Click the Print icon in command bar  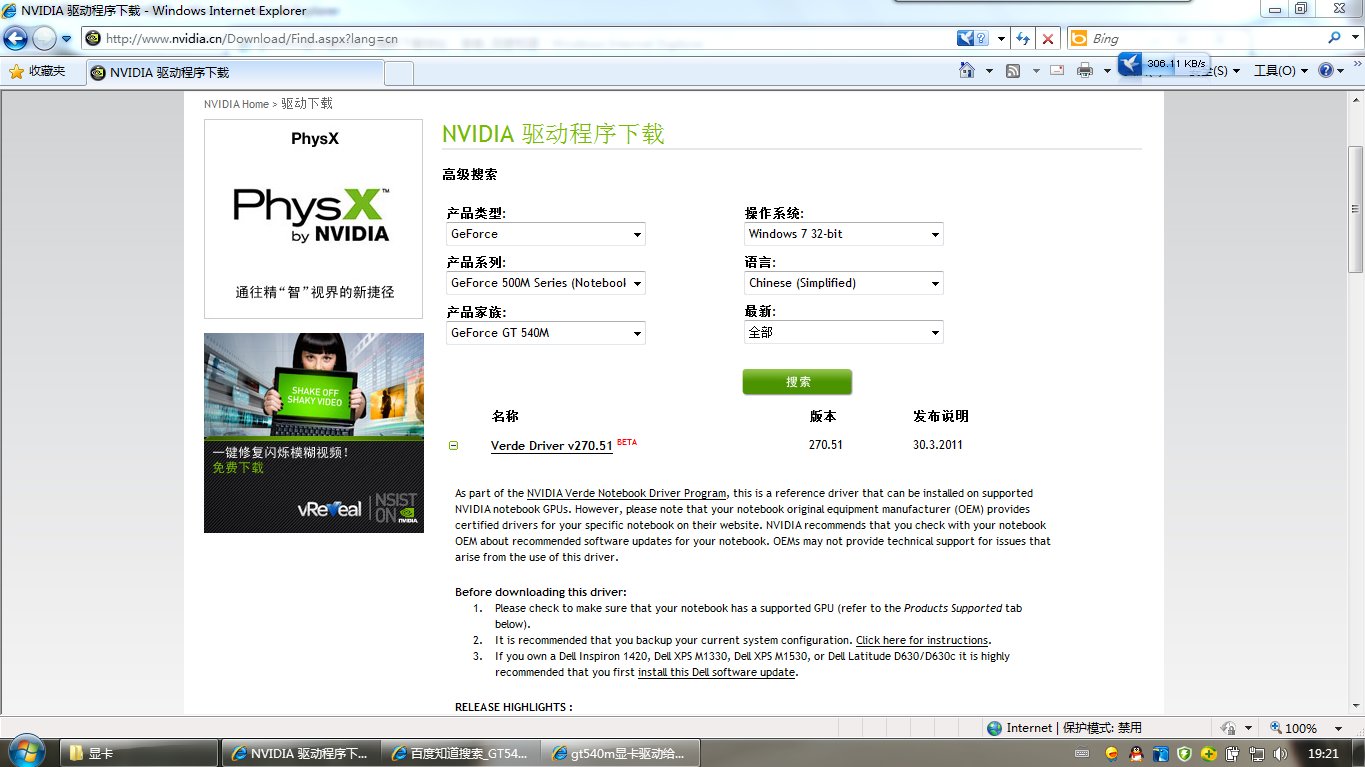(x=1085, y=71)
